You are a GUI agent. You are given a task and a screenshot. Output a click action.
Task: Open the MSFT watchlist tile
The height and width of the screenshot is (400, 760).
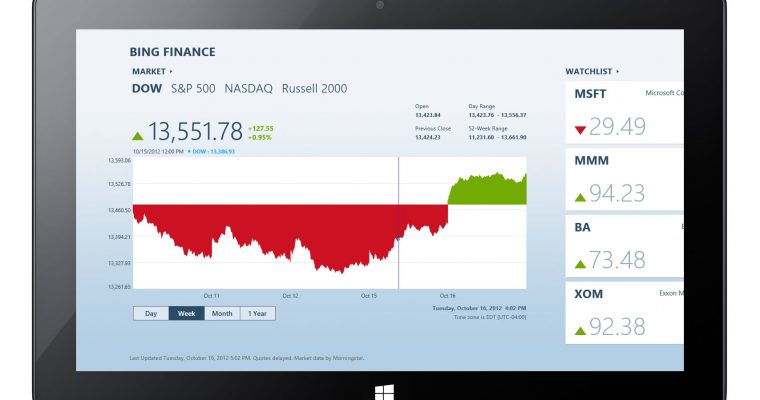[x=624, y=112]
